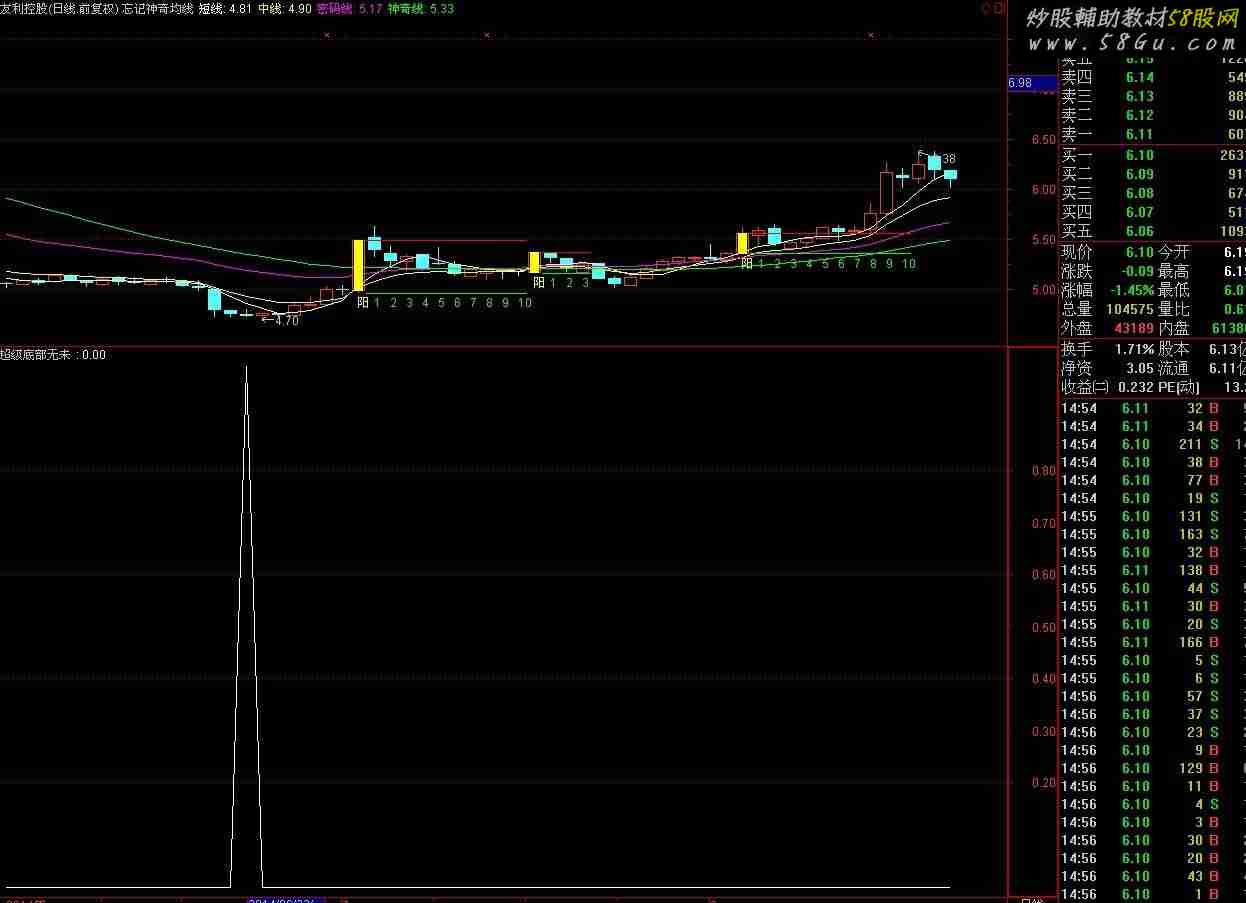
Task: Select the 卖二 6.12 ask row
Action: point(1153,115)
